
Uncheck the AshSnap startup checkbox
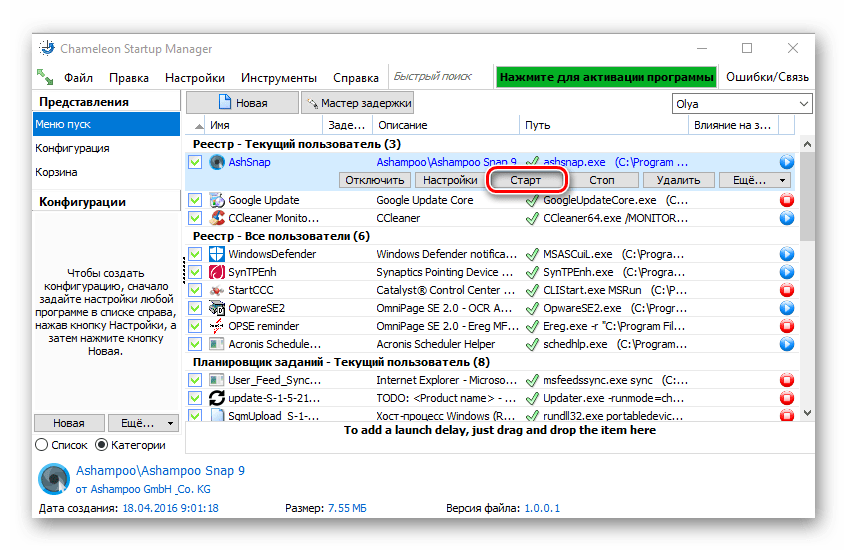(196, 162)
